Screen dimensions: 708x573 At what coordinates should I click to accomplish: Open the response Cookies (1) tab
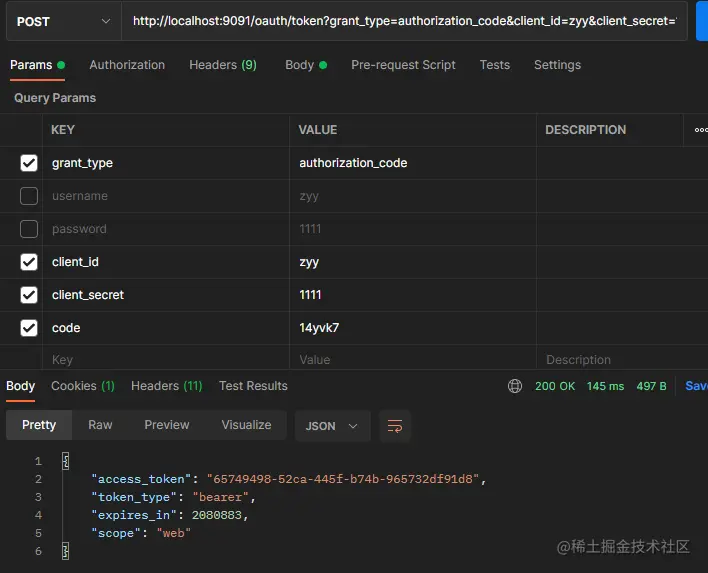coord(83,386)
